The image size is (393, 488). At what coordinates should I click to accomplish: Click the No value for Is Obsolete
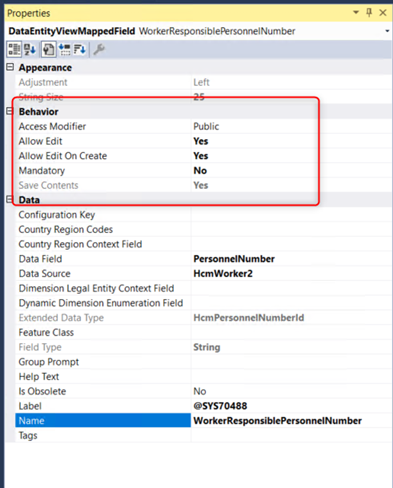pyautogui.click(x=200, y=391)
